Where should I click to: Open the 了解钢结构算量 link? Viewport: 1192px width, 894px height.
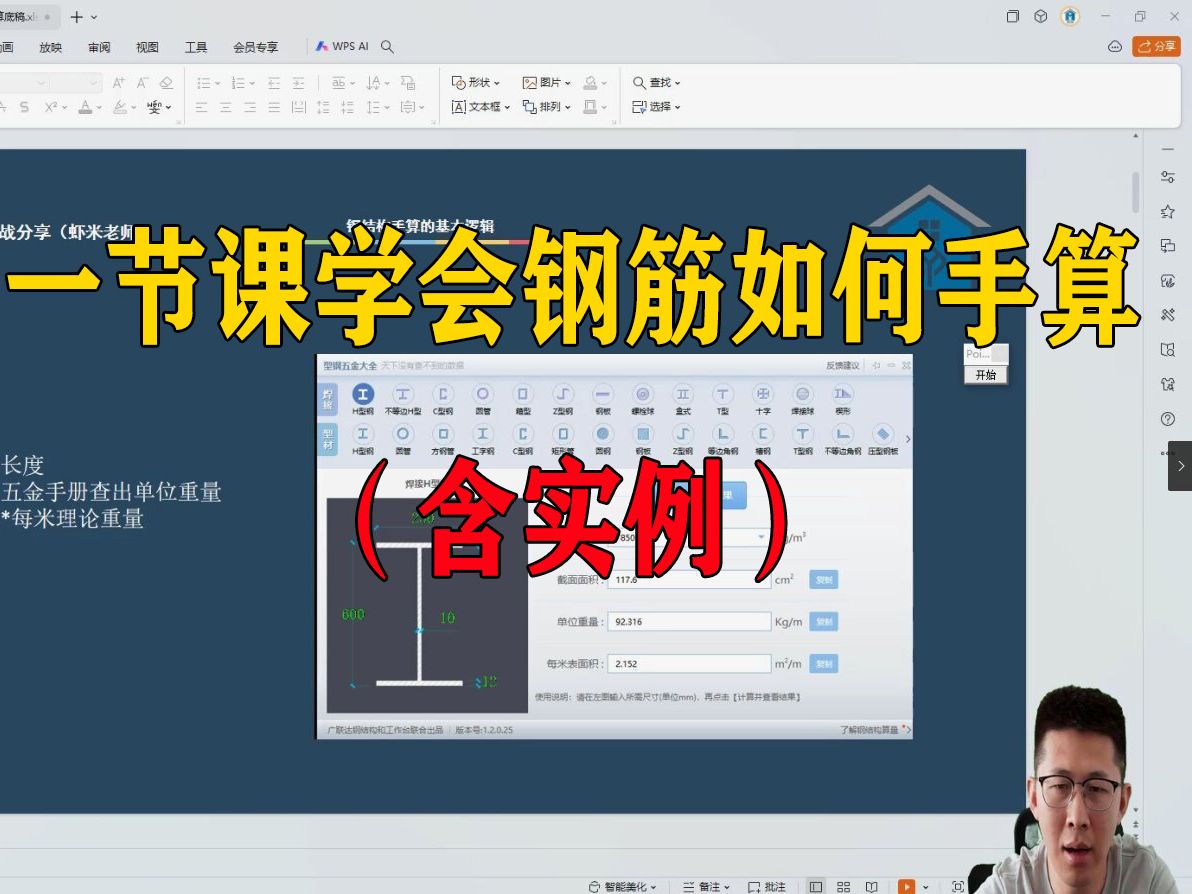click(869, 730)
